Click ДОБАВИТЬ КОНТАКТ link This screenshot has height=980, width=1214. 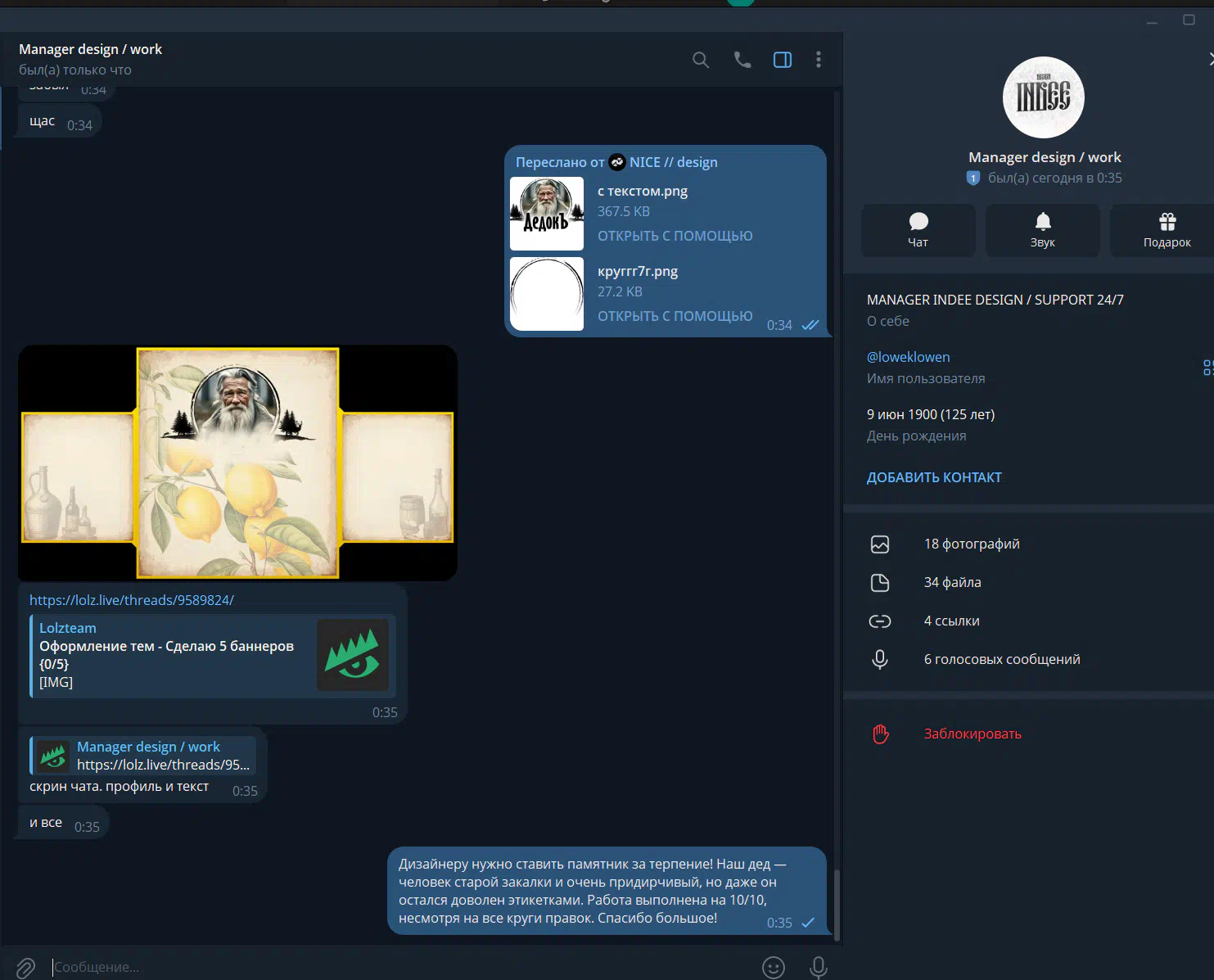[x=934, y=477]
